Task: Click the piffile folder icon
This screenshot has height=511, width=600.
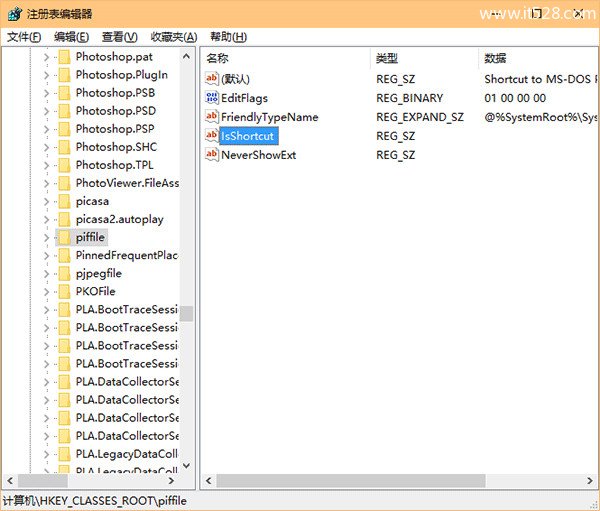Action: [64, 237]
